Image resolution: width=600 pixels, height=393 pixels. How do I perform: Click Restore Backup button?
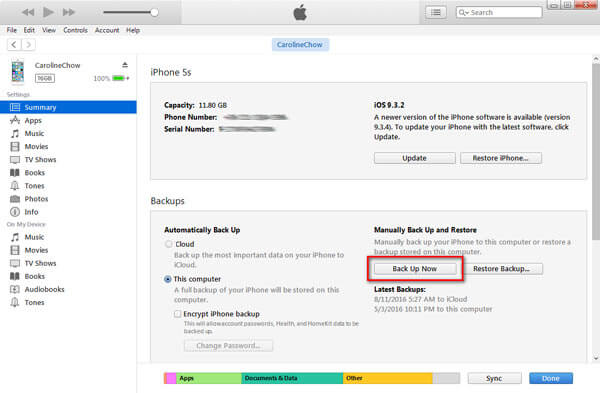coord(501,269)
